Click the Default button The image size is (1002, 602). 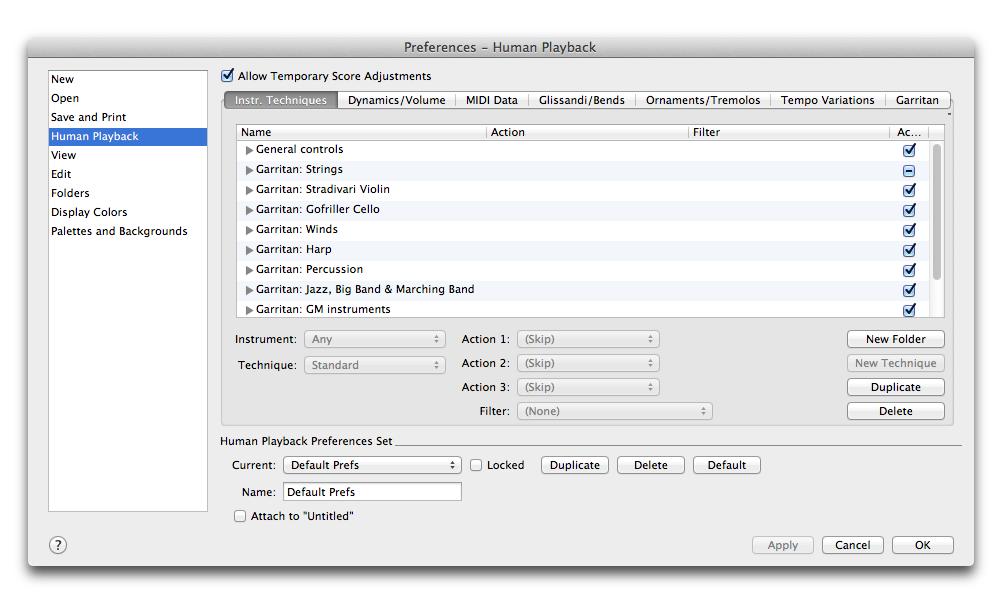pos(726,464)
